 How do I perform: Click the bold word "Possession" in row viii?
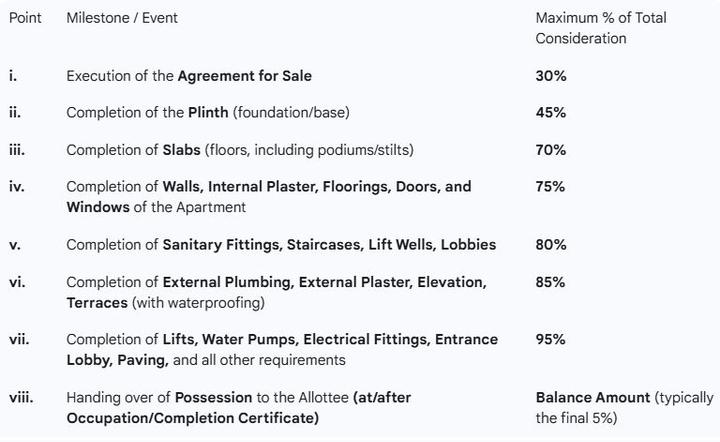click(x=213, y=398)
